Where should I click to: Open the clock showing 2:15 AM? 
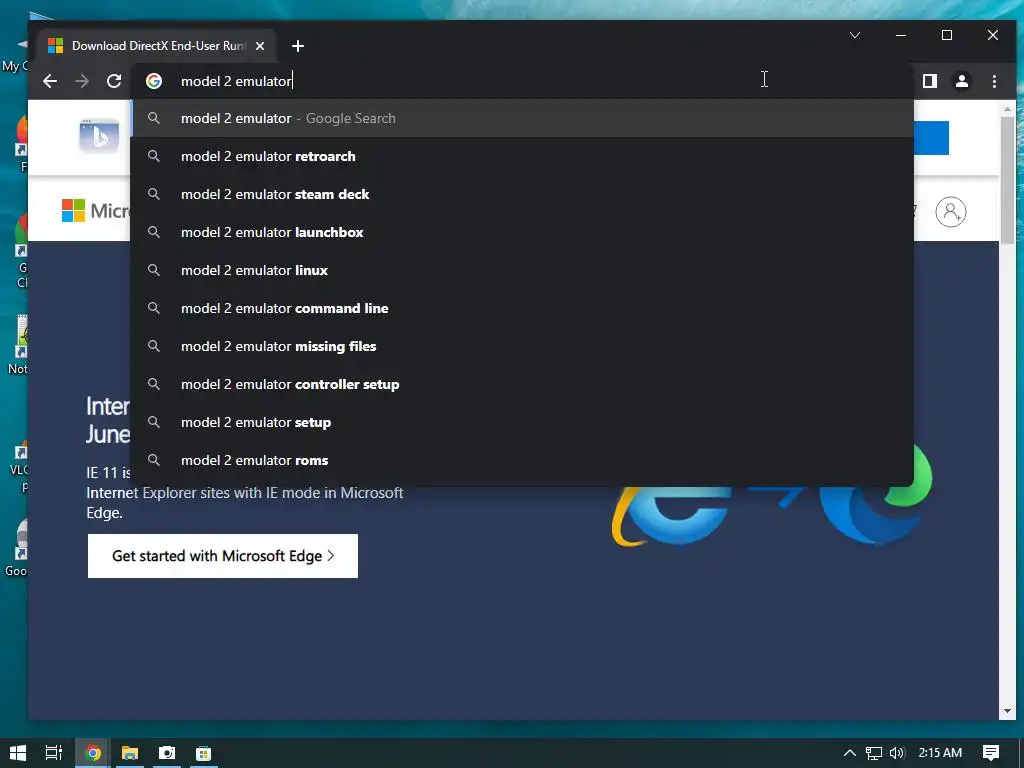point(940,753)
